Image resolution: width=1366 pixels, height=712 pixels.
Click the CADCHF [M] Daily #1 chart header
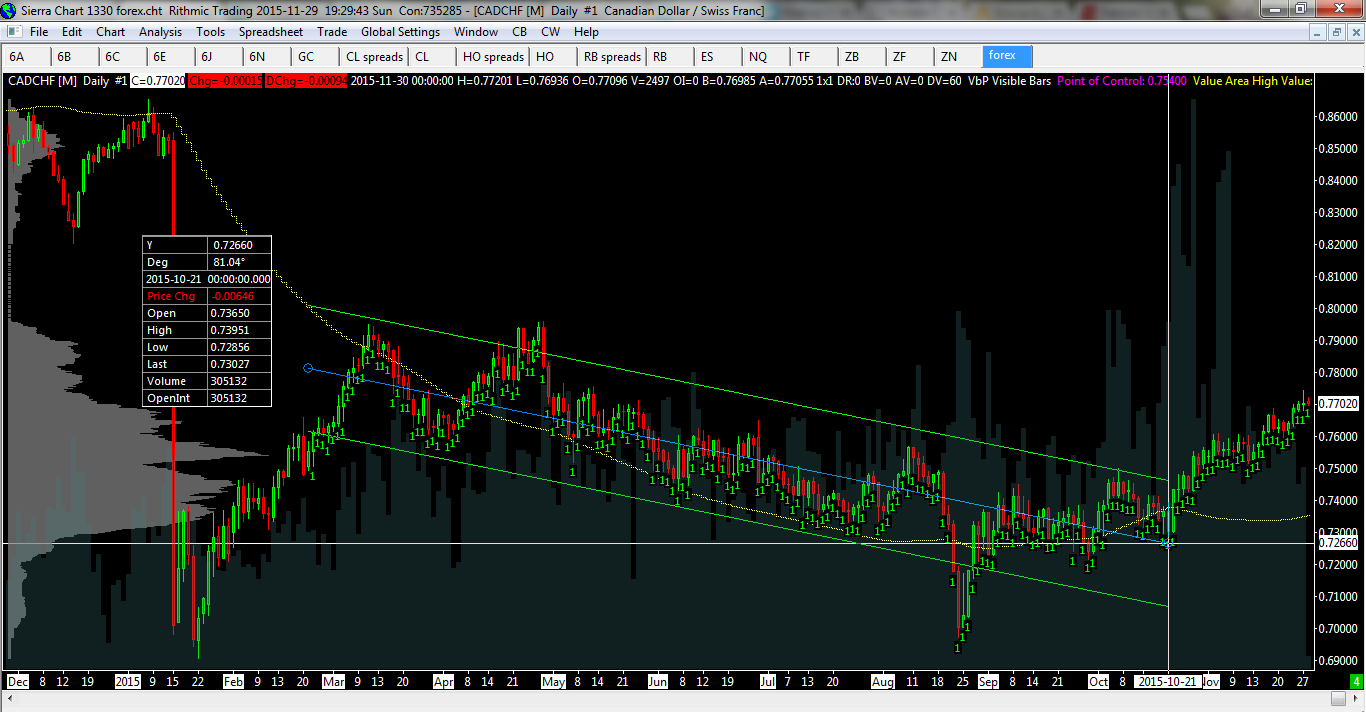68,81
